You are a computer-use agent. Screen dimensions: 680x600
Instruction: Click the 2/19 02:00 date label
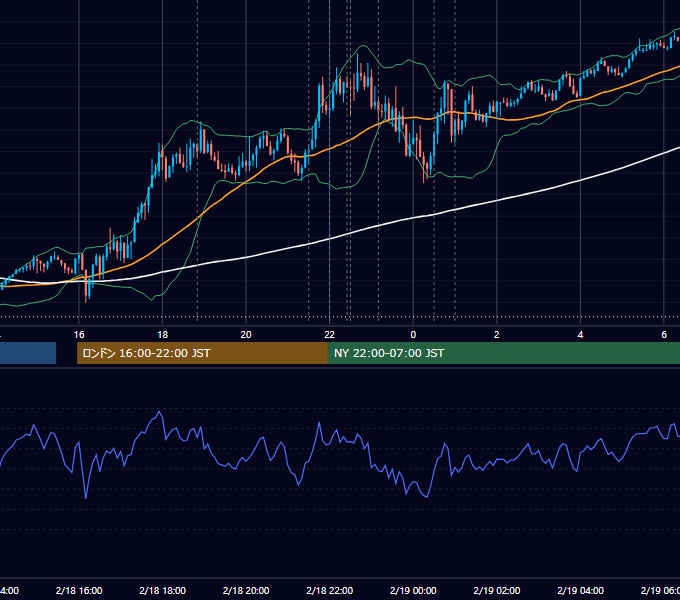[x=497, y=590]
